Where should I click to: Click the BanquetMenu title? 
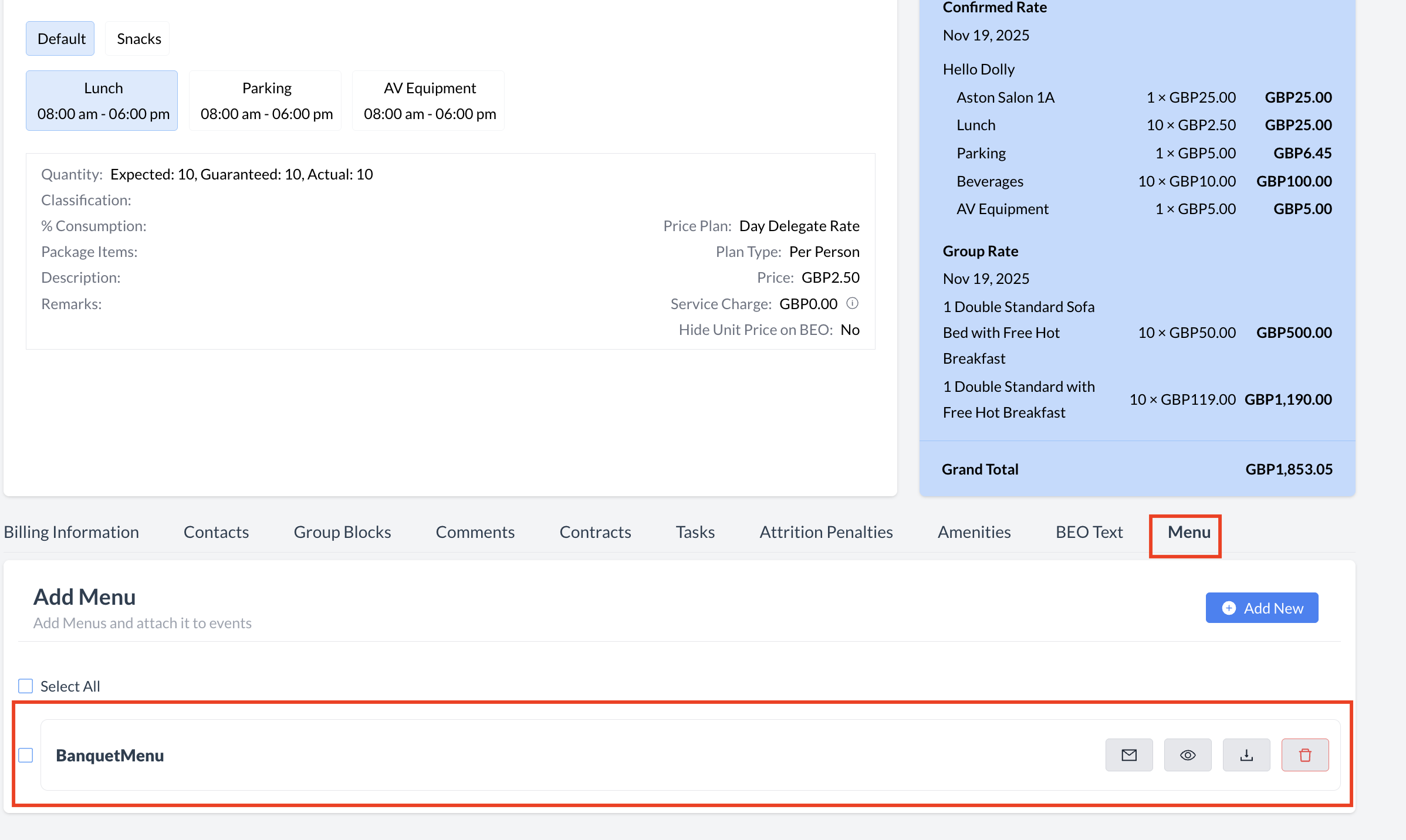(110, 756)
